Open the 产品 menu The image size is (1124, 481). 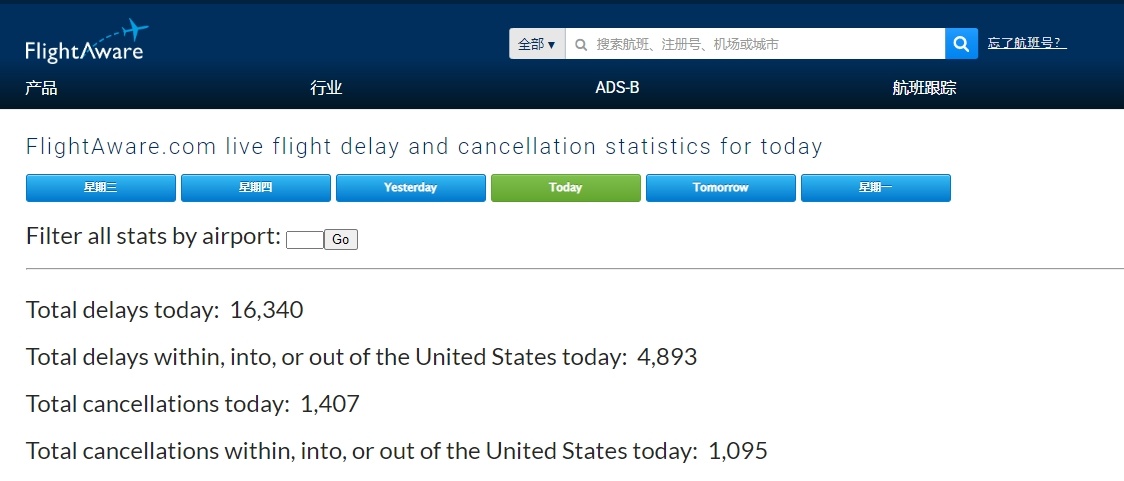point(41,88)
